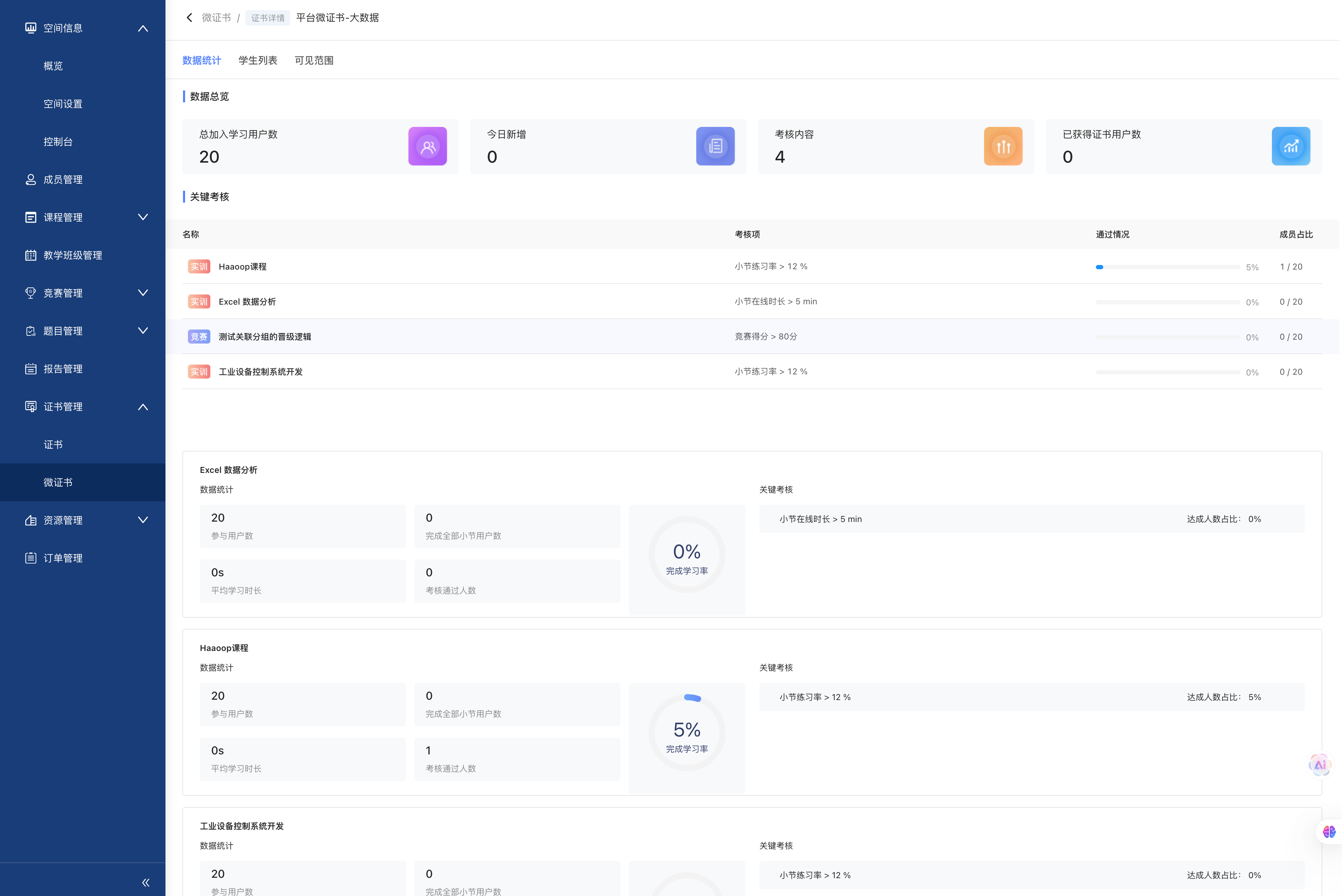Click the 微证书 breadcrumb link
Viewport: 1342px width, 896px height.
pos(216,18)
